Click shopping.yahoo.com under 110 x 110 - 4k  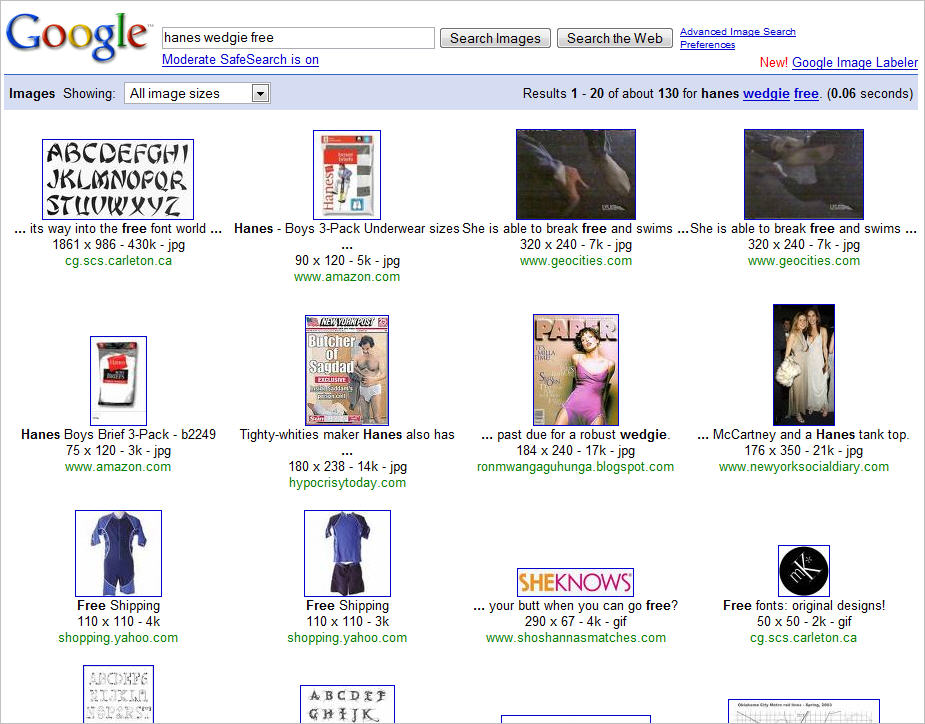pos(118,638)
